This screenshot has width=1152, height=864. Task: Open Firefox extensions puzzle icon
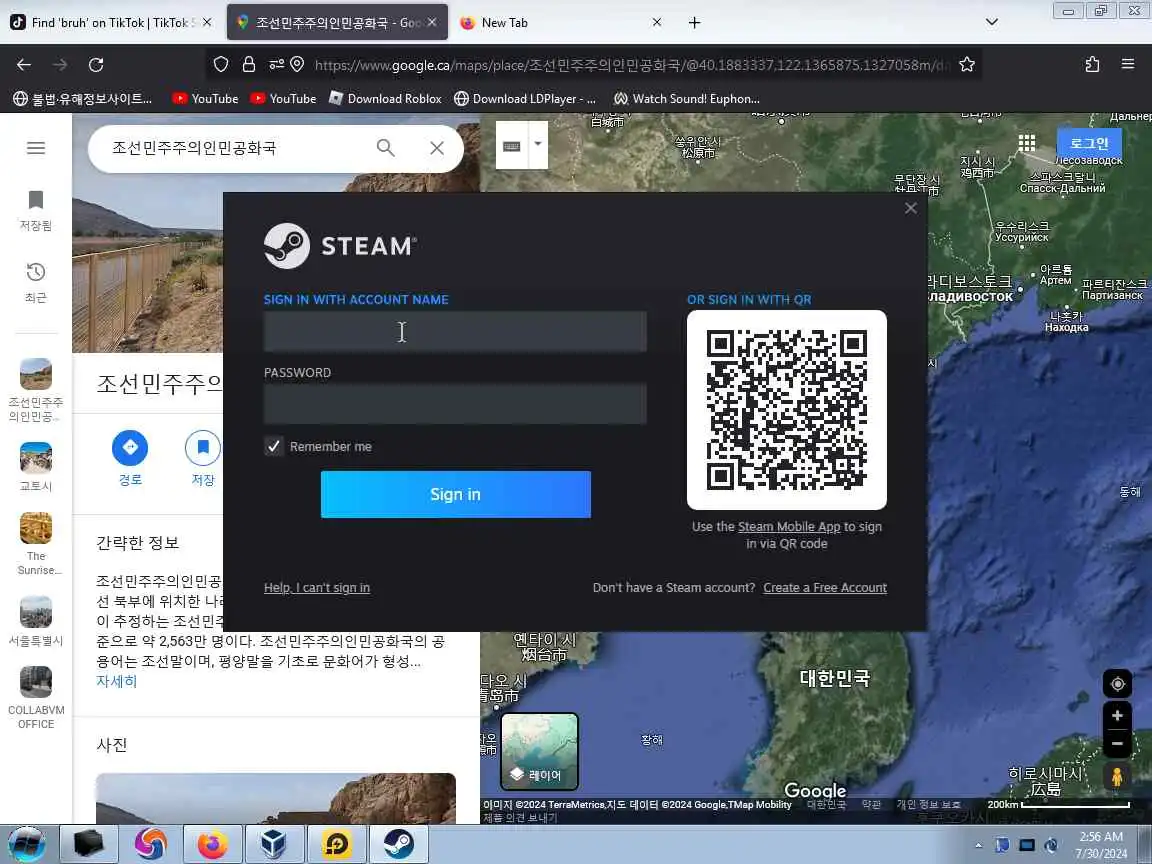point(1092,65)
